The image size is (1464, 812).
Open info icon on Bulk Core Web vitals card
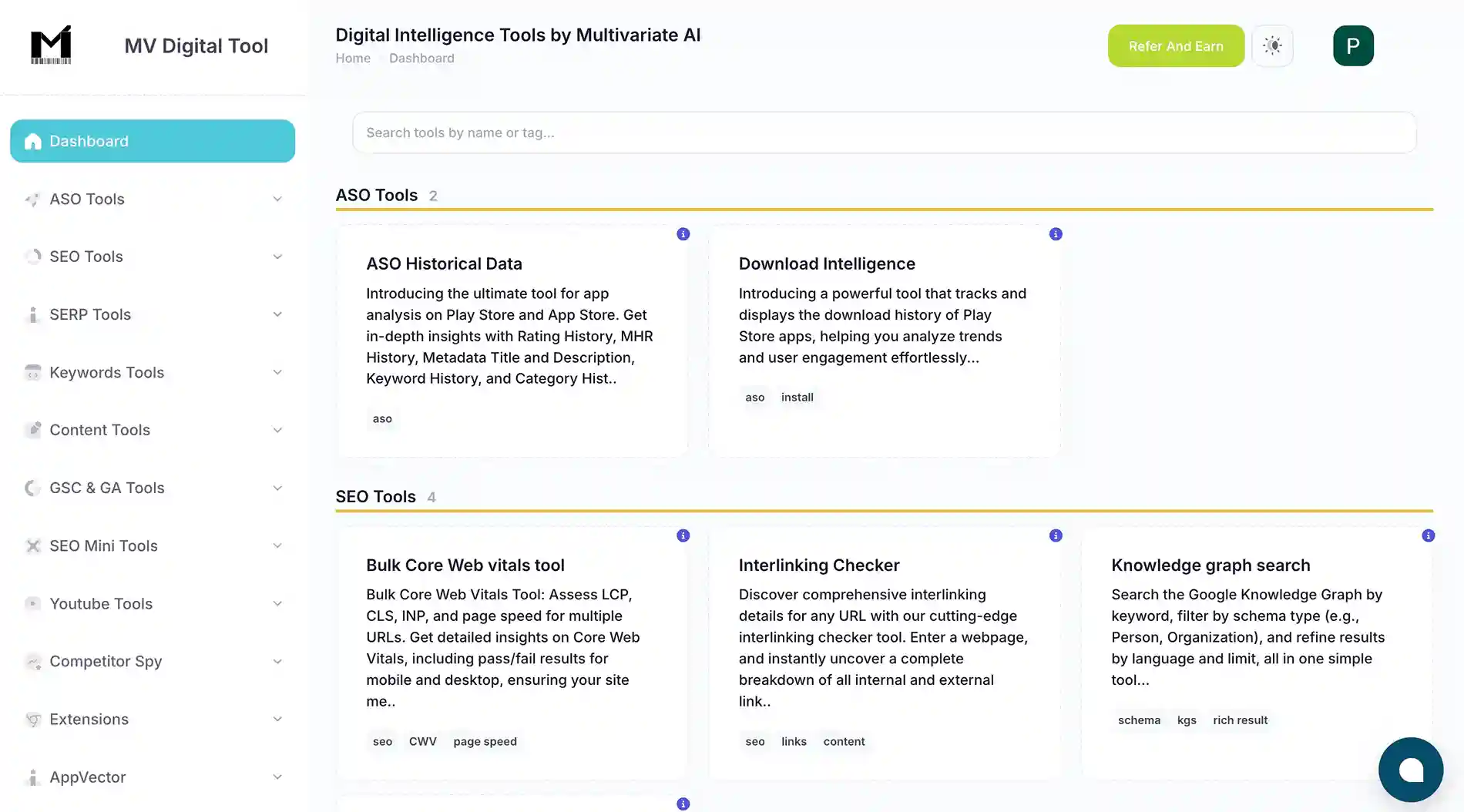click(x=683, y=535)
